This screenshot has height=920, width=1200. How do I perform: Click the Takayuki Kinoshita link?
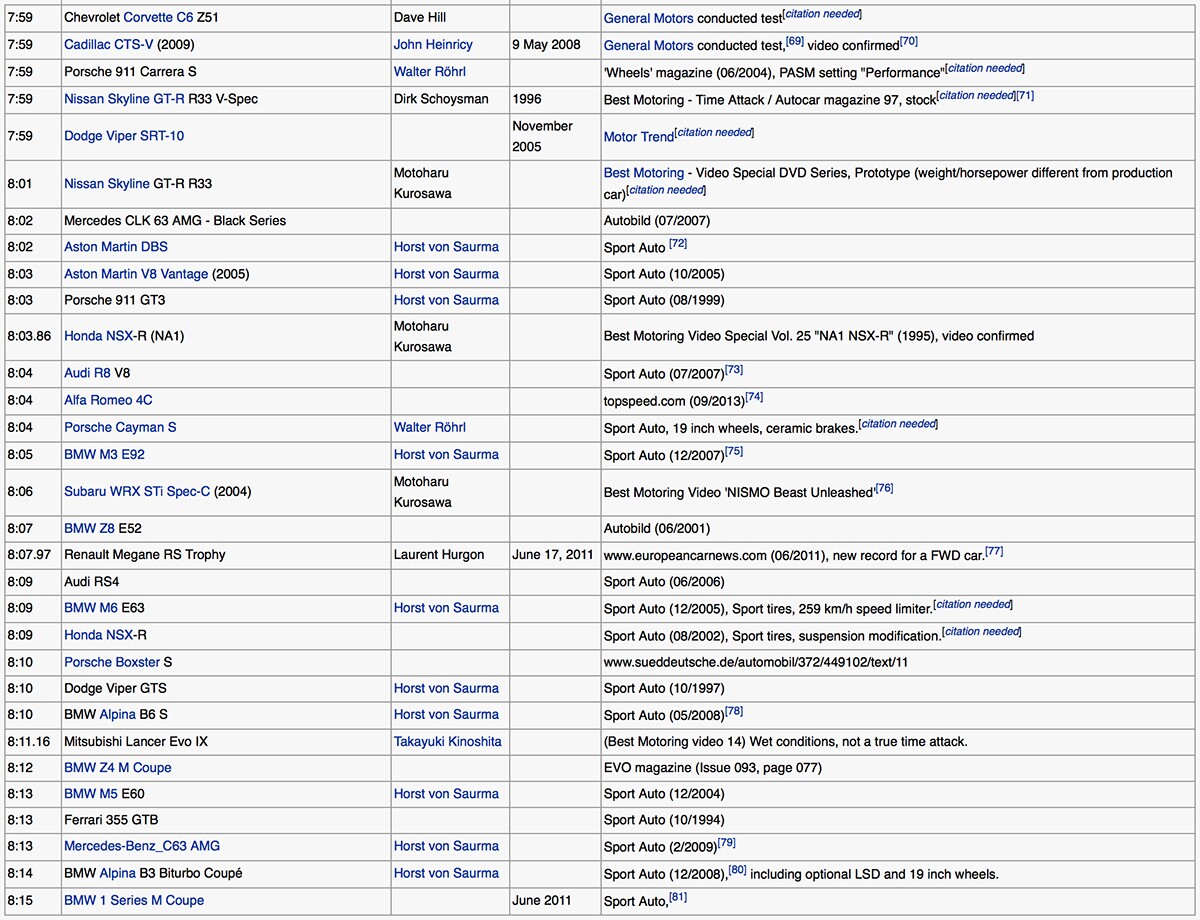point(447,741)
